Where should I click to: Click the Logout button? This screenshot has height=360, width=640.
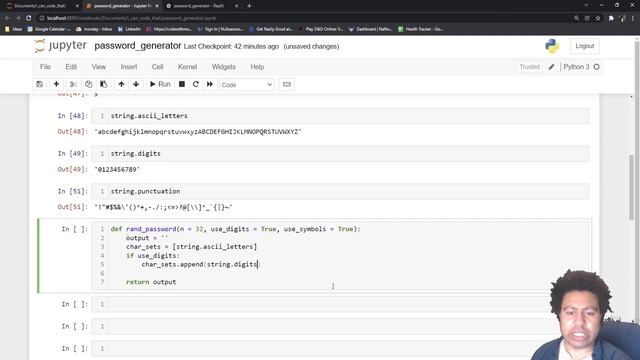(584, 46)
